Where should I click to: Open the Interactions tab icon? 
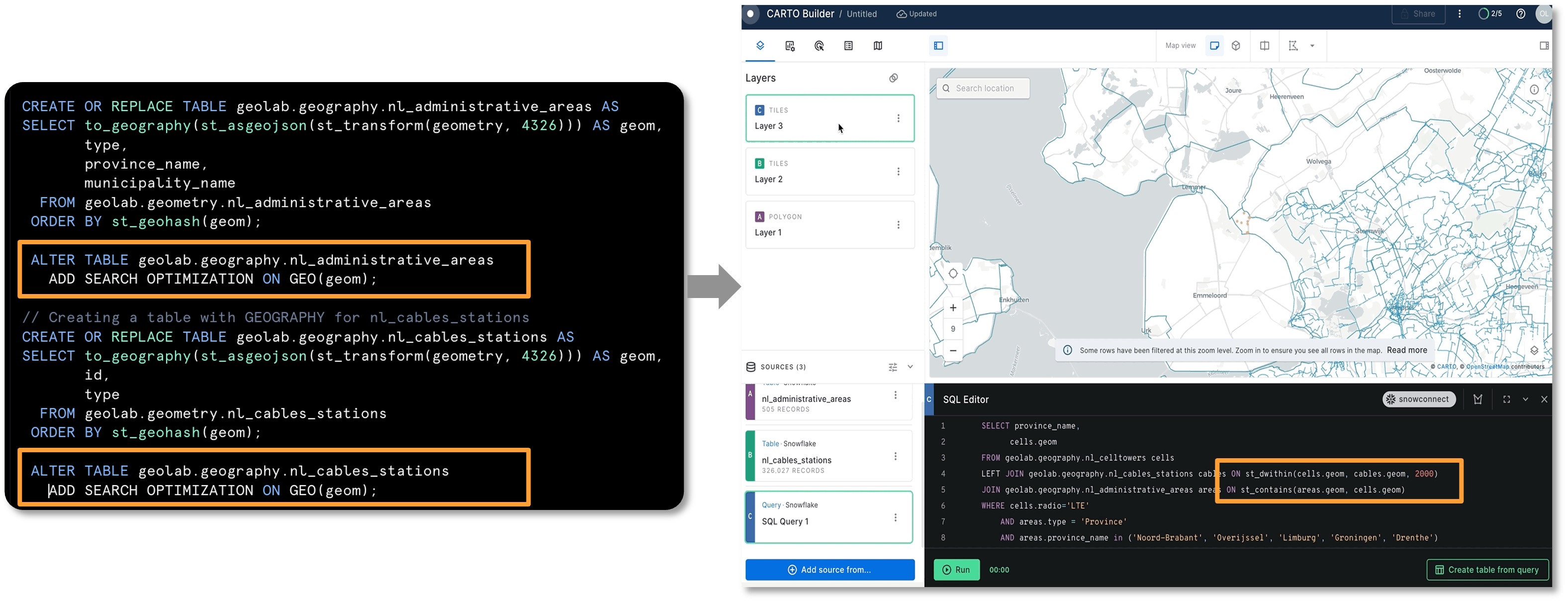click(819, 46)
